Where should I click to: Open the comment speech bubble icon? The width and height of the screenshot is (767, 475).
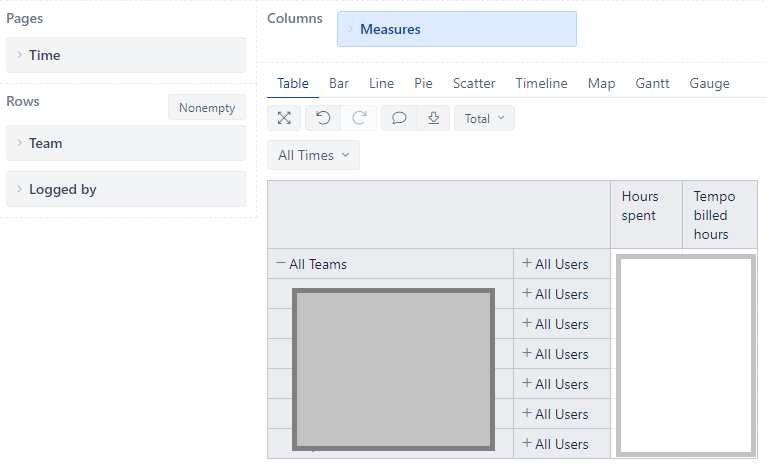click(x=399, y=118)
